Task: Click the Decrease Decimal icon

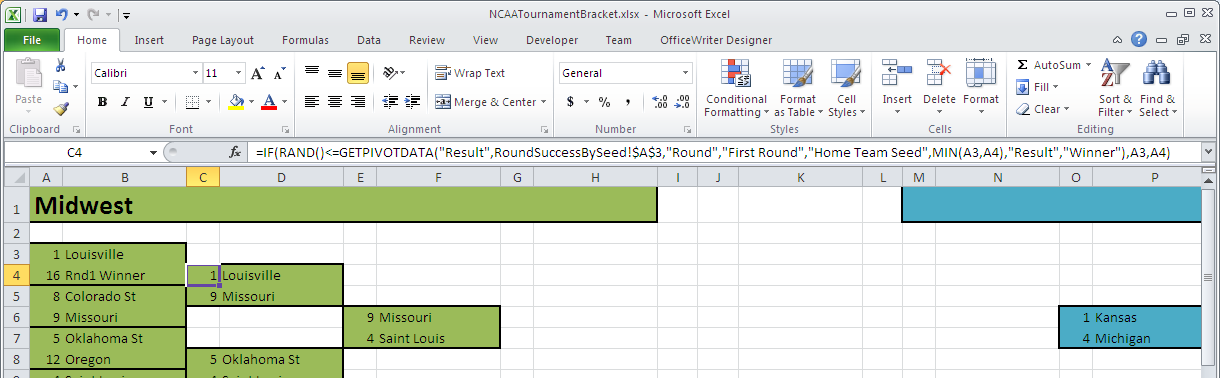Action: (x=682, y=101)
